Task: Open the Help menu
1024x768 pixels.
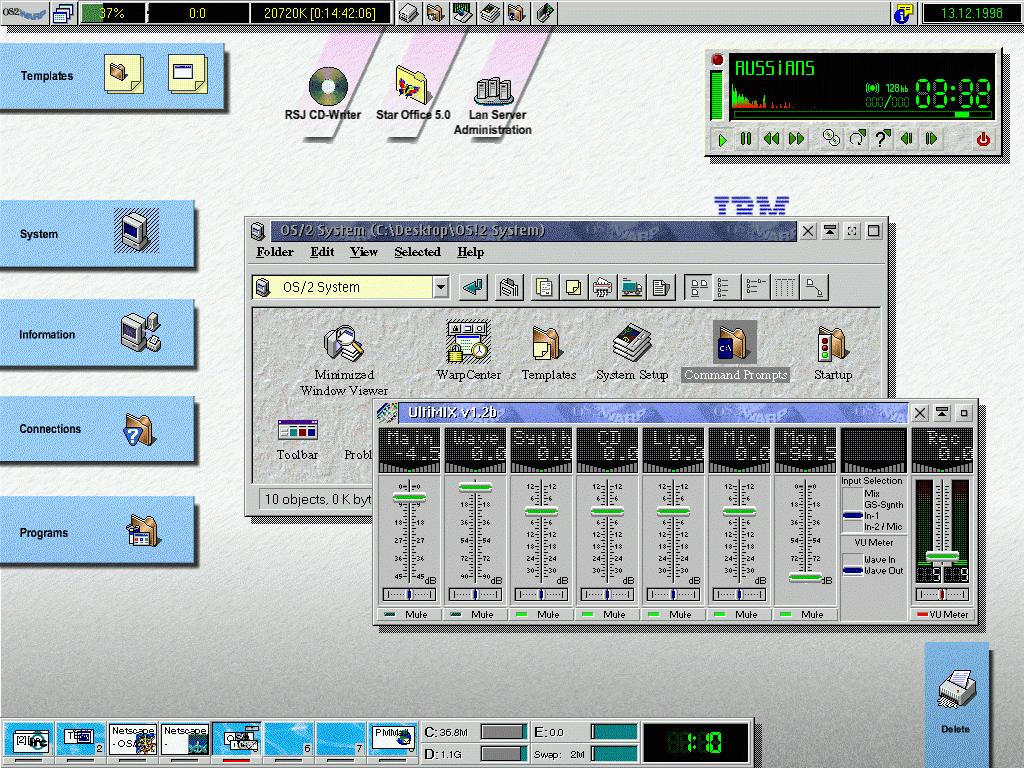Action: [470, 252]
